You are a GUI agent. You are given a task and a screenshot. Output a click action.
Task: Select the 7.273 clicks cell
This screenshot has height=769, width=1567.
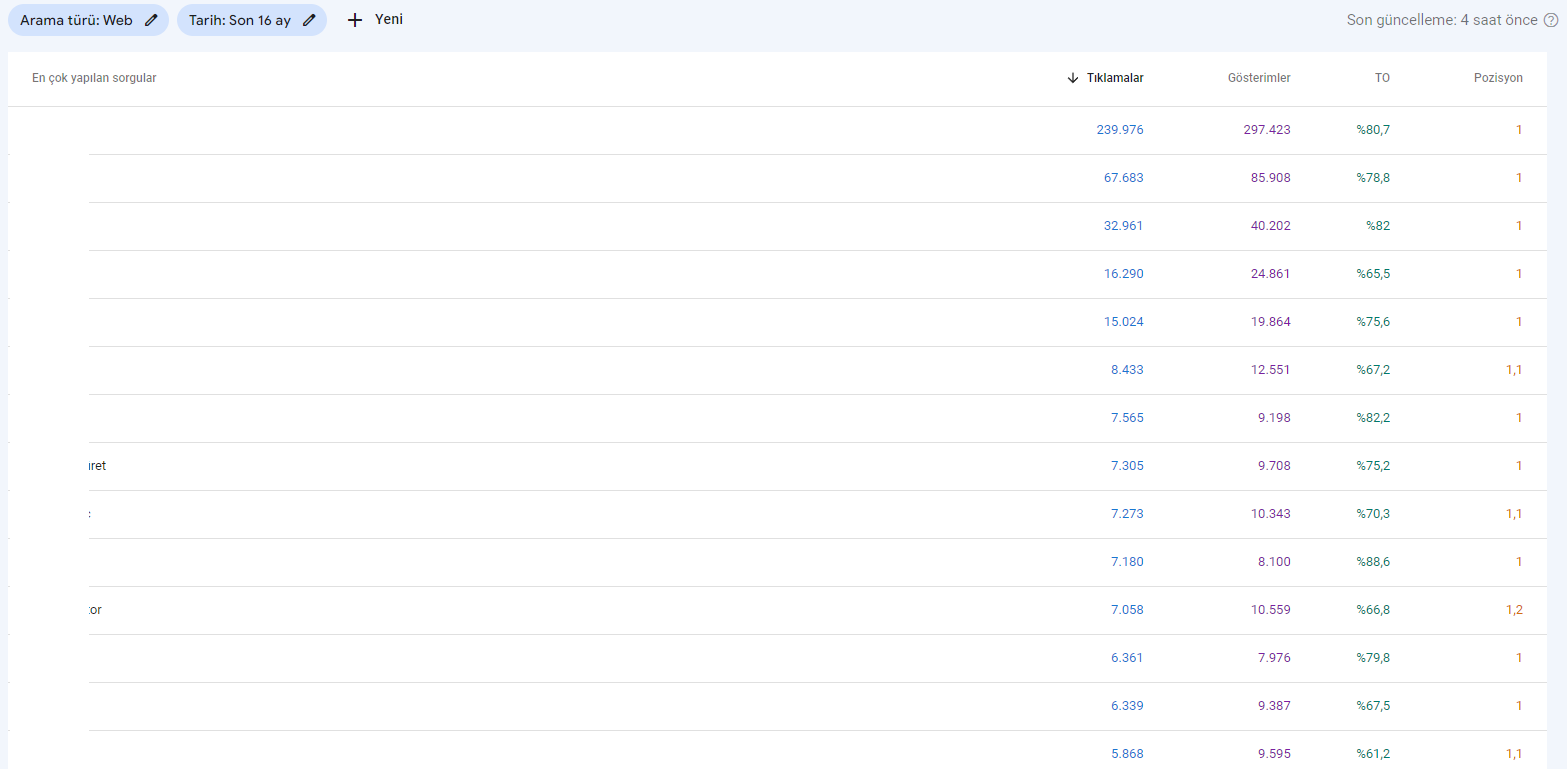click(1127, 514)
